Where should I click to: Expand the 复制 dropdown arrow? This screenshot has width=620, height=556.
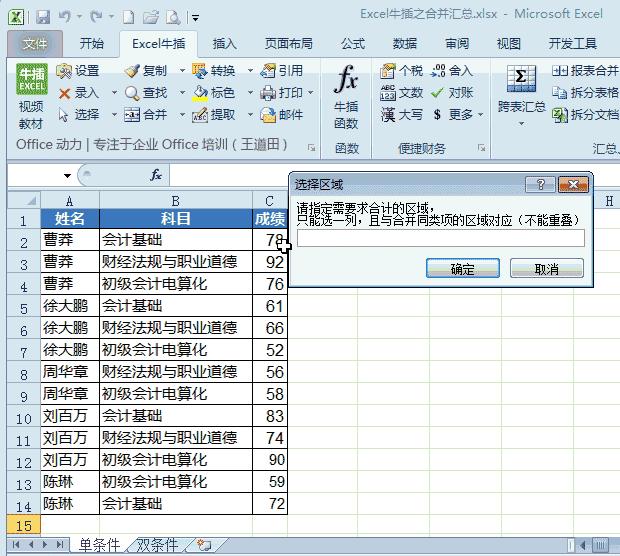(182, 71)
